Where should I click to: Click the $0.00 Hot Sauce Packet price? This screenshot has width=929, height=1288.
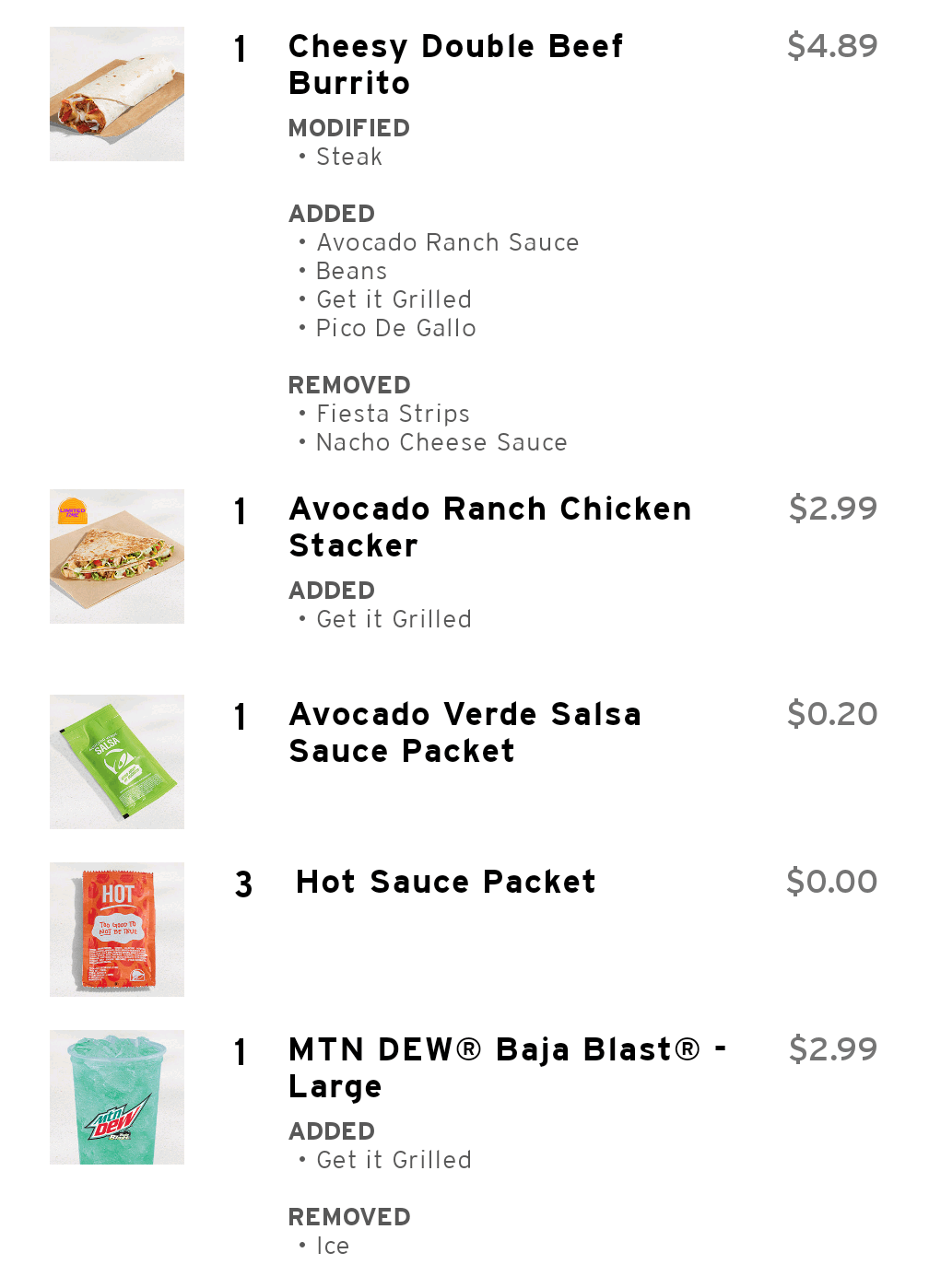click(x=831, y=882)
